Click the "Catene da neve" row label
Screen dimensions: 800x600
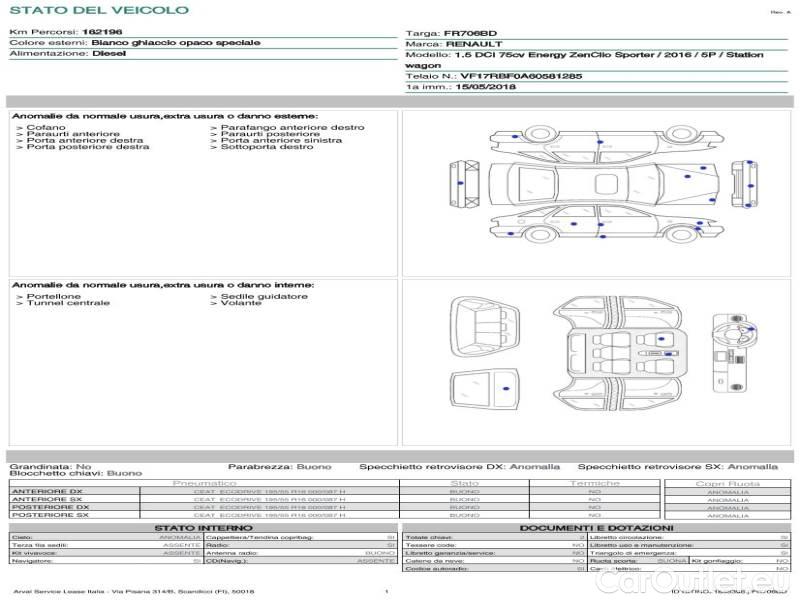431,561
